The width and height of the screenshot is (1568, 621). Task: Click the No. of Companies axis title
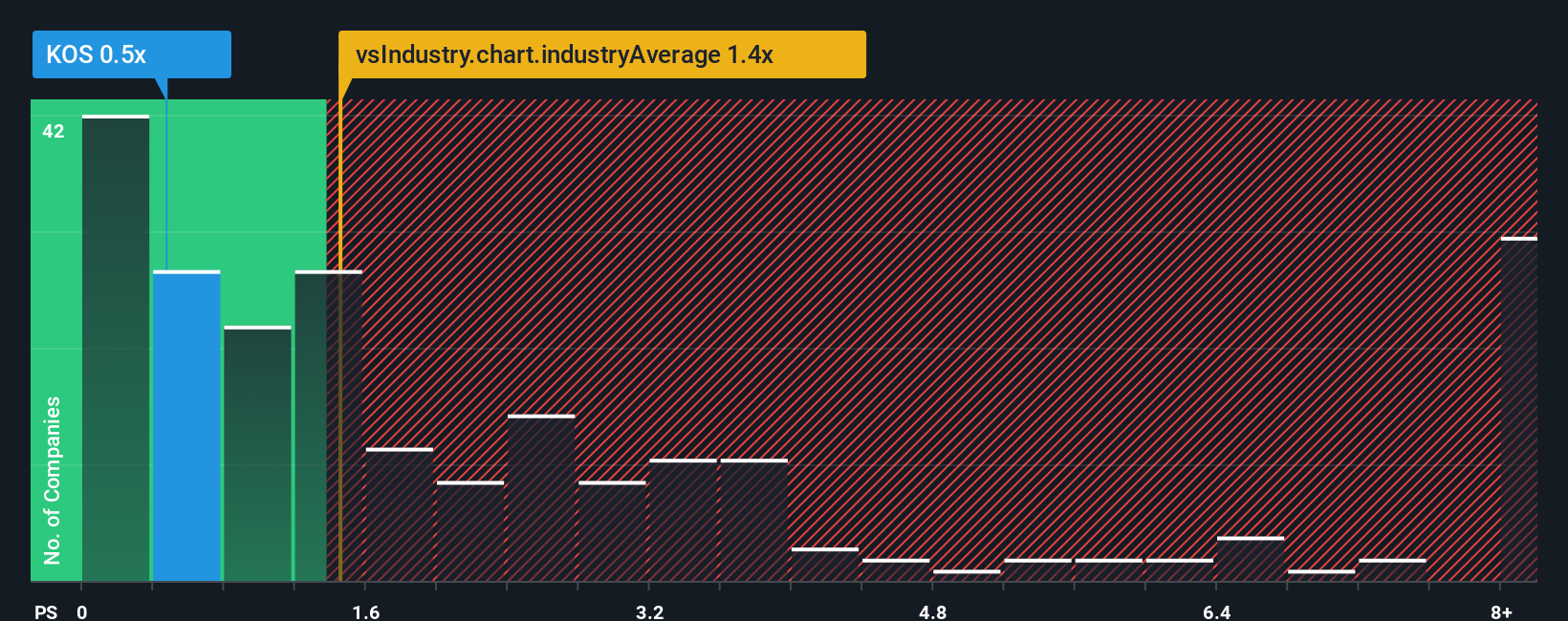(53, 480)
